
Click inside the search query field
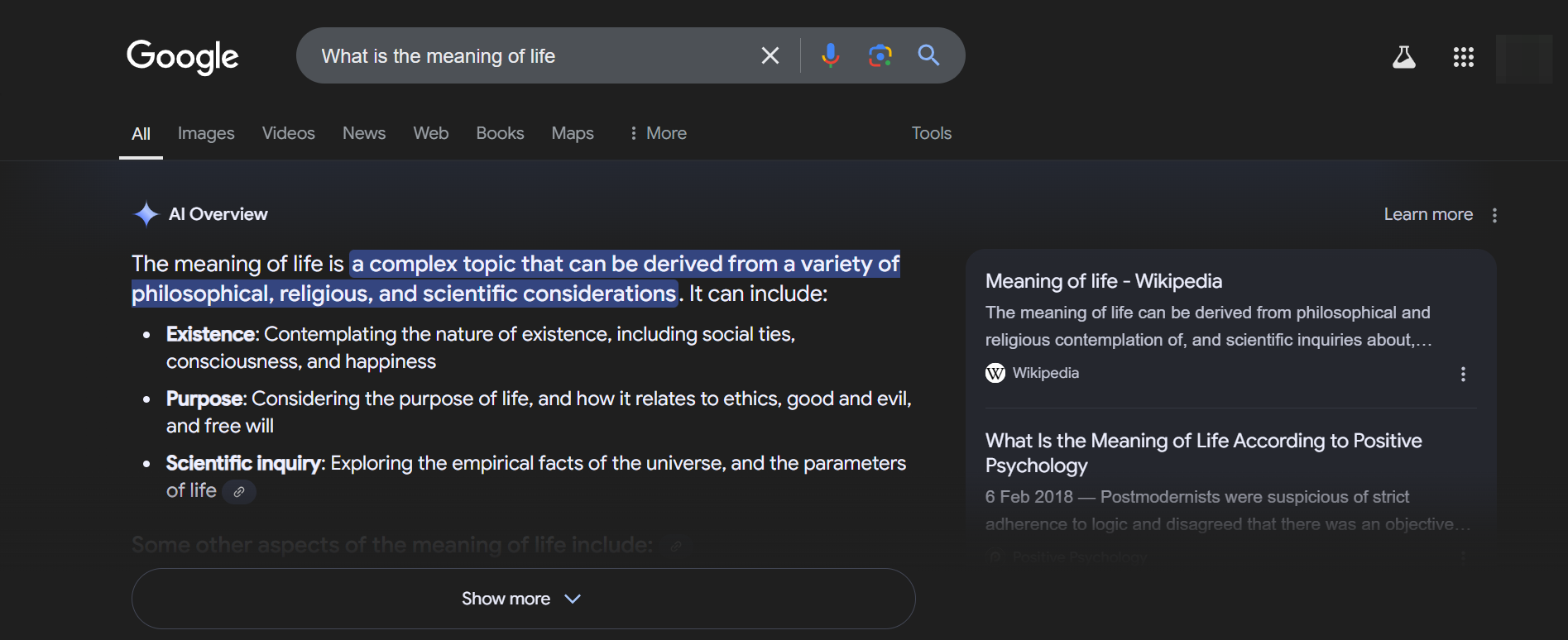[530, 56]
